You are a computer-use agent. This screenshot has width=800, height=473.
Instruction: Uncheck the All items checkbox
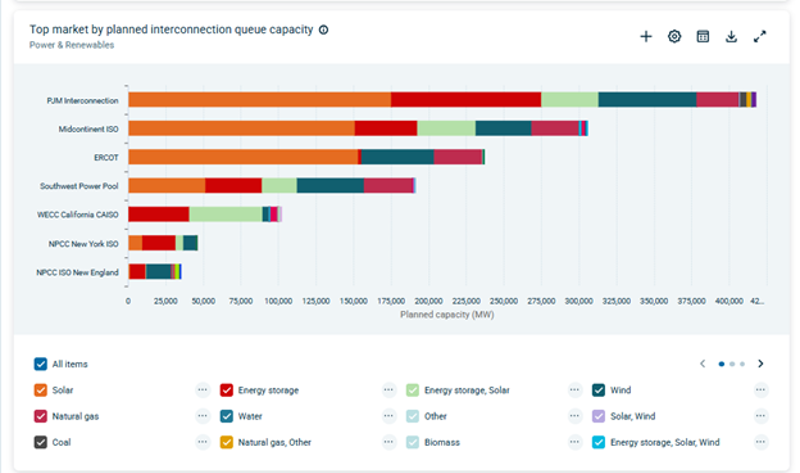[41, 364]
